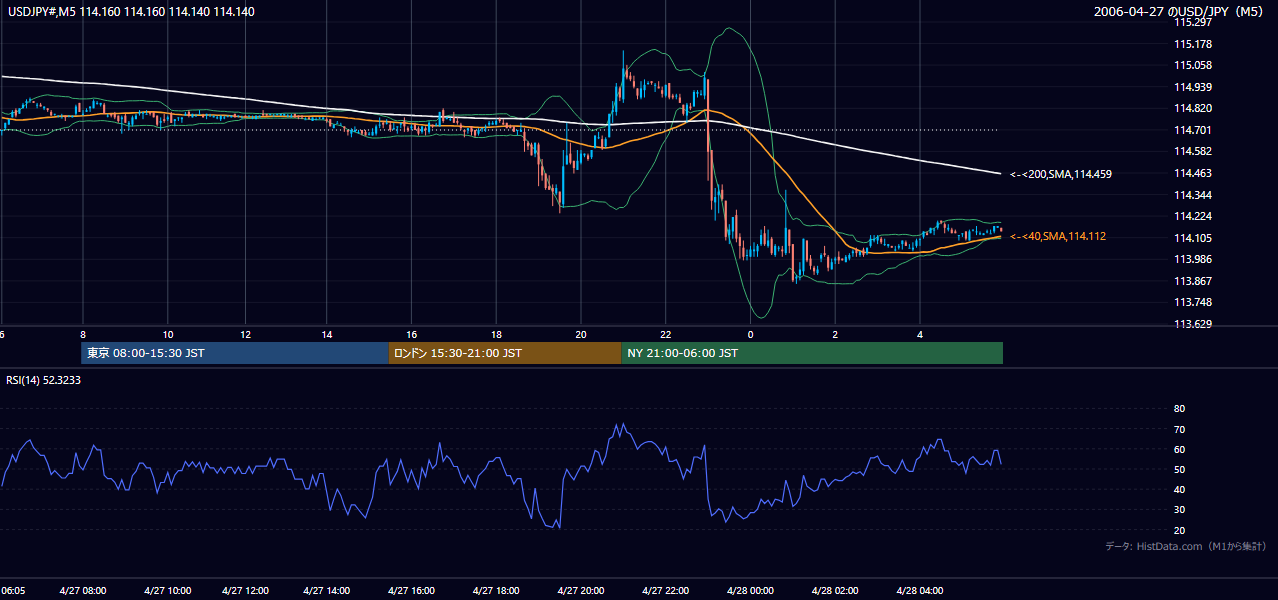Click price axis label 114.463

[x=1192, y=173]
